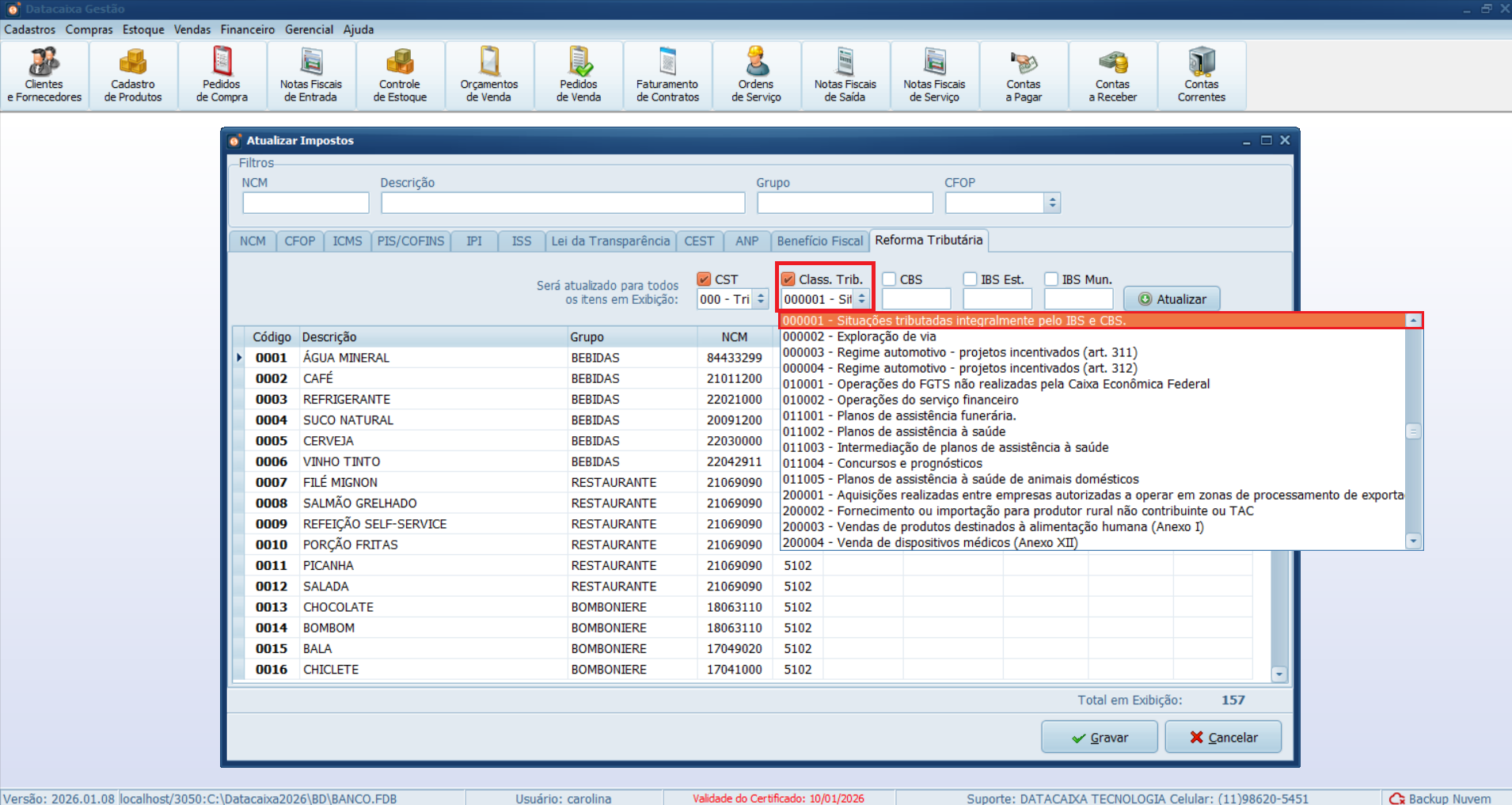Open Notas Fiscais de Entrada icon

[311, 76]
